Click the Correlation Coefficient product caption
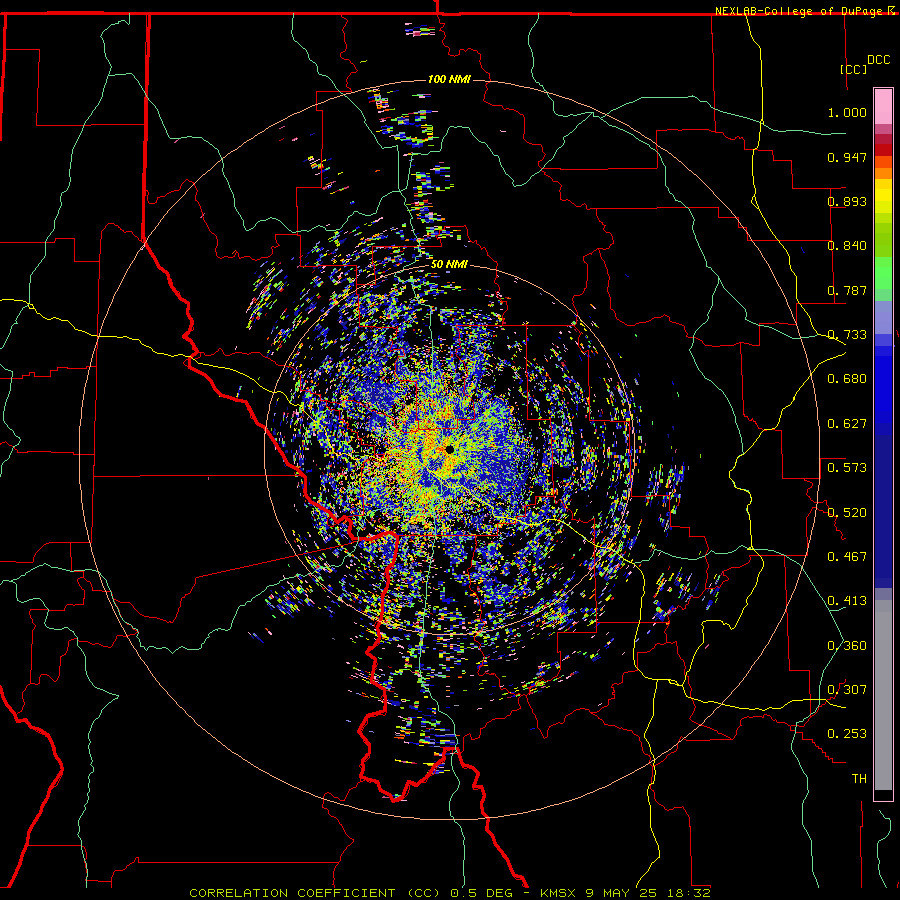This screenshot has width=900, height=900. 450,893
